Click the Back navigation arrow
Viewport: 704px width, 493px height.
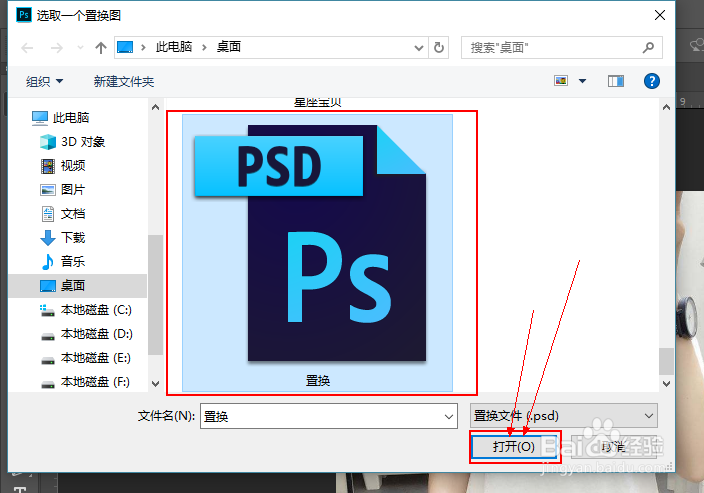(27, 48)
